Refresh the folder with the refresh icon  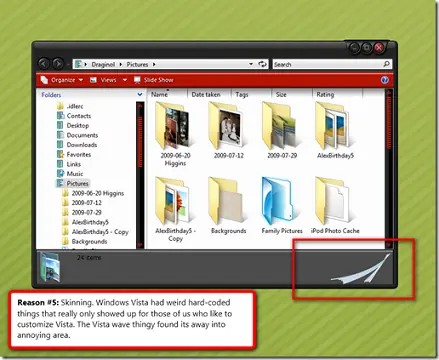(x=262, y=64)
